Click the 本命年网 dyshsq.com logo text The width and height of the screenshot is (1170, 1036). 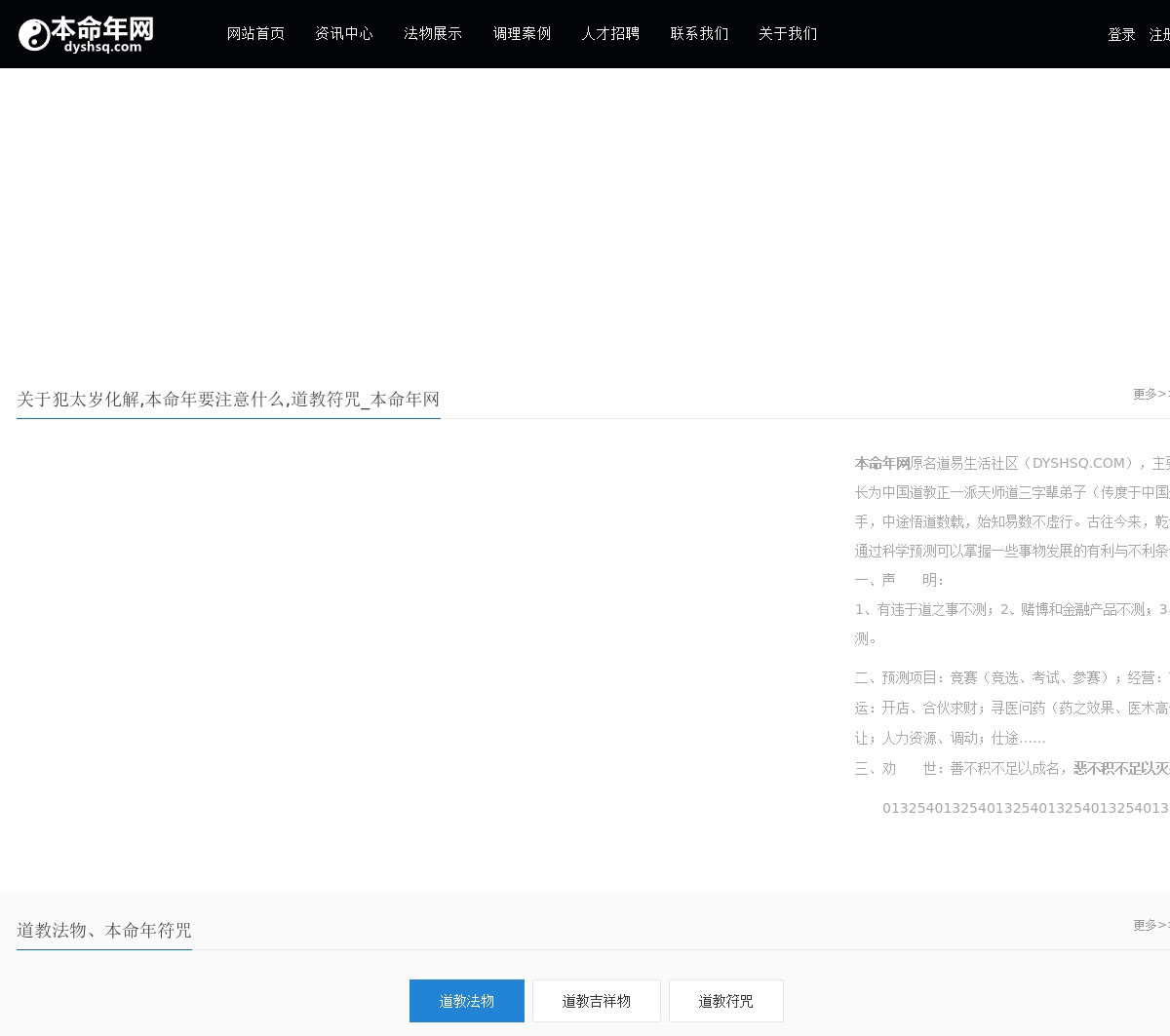[102, 34]
